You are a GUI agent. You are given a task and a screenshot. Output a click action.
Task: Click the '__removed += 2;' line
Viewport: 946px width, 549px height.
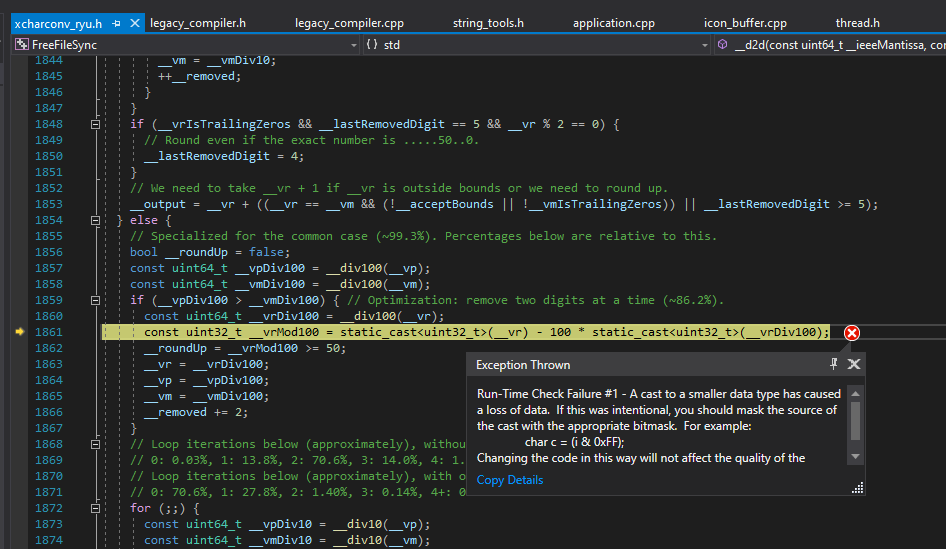point(196,413)
